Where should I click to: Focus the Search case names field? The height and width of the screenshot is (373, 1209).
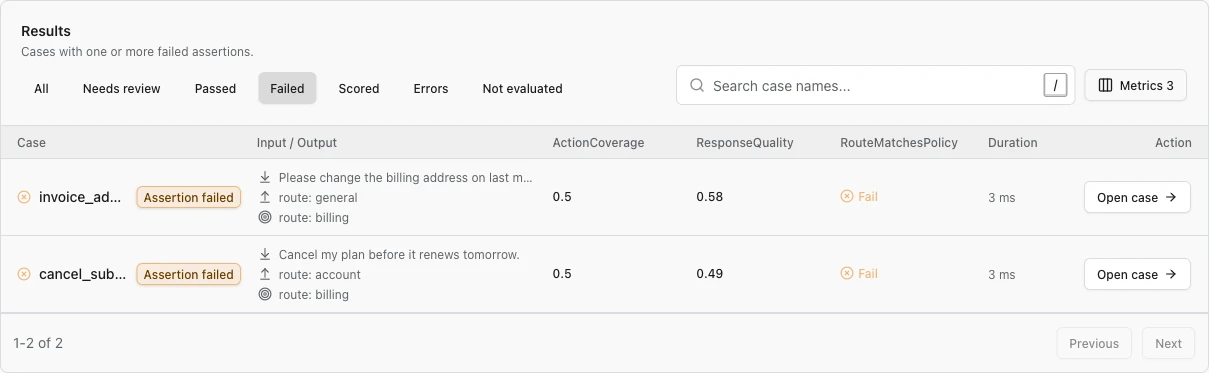(875, 86)
